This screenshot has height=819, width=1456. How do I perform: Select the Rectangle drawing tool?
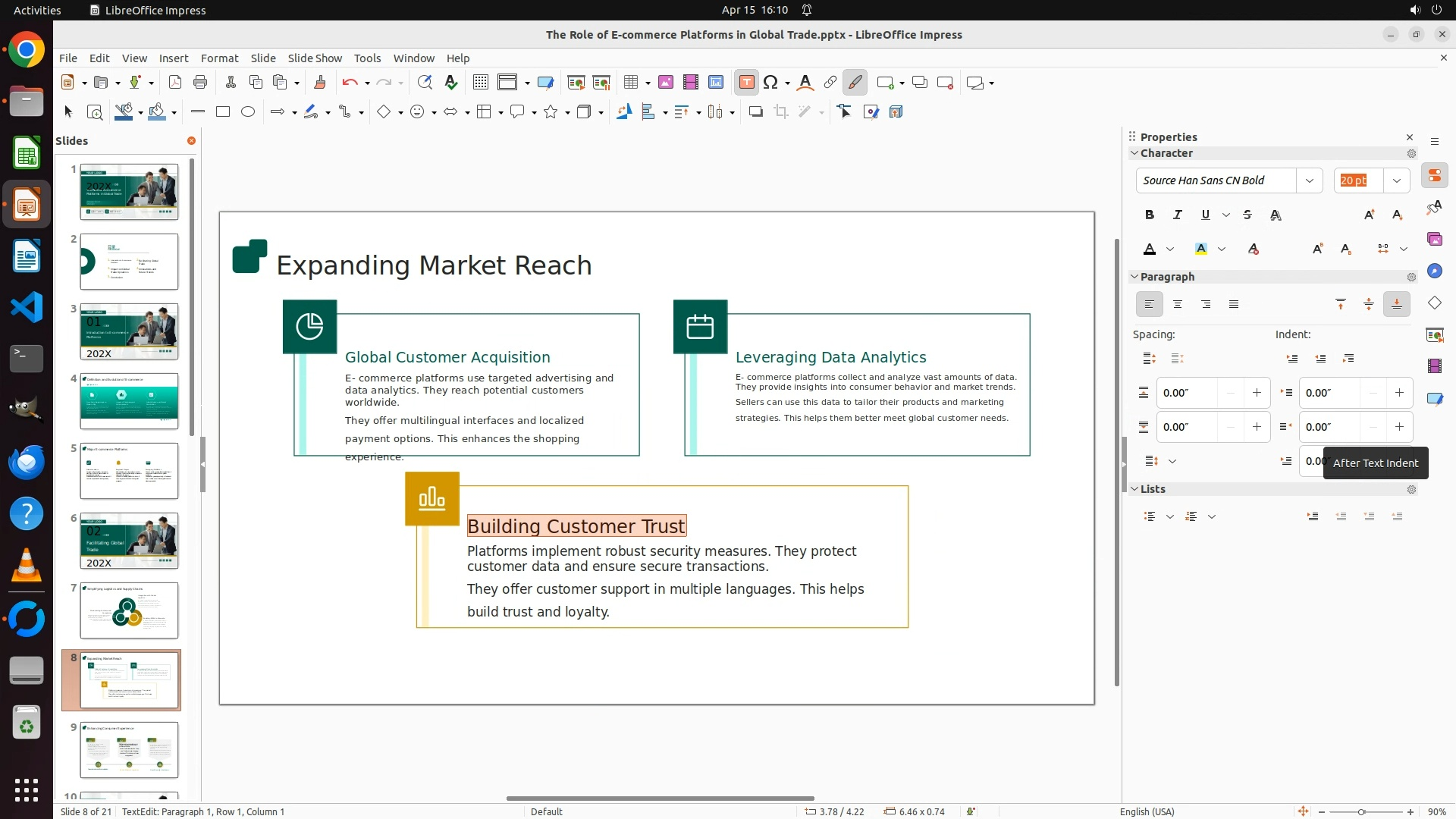pos(223,112)
